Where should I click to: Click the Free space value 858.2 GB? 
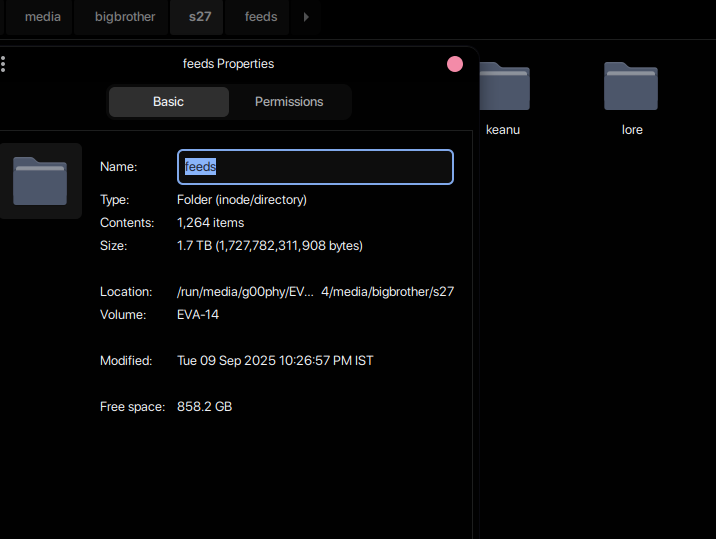[x=204, y=407]
